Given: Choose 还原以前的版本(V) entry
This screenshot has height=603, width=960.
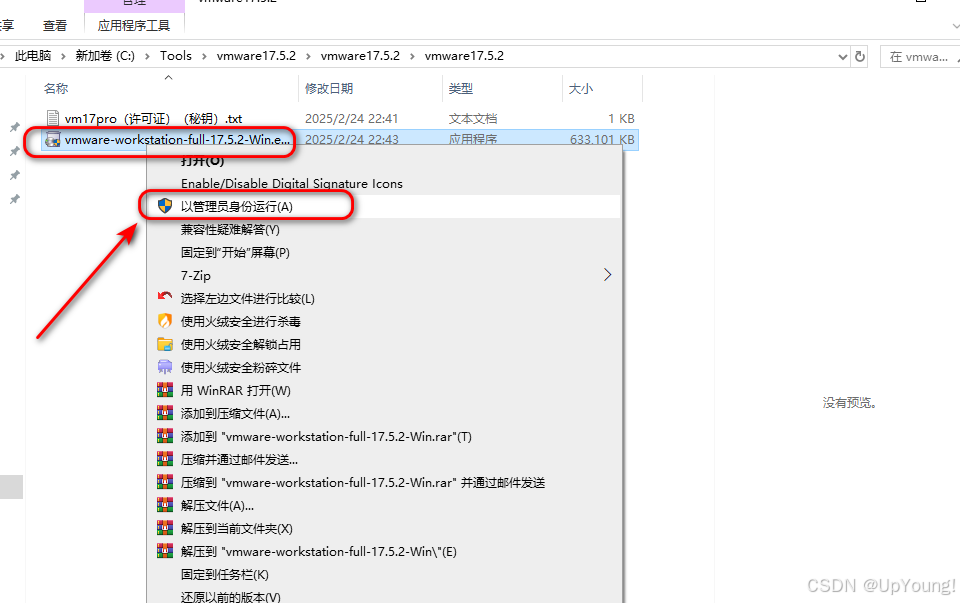Looking at the screenshot, I should (231, 596).
